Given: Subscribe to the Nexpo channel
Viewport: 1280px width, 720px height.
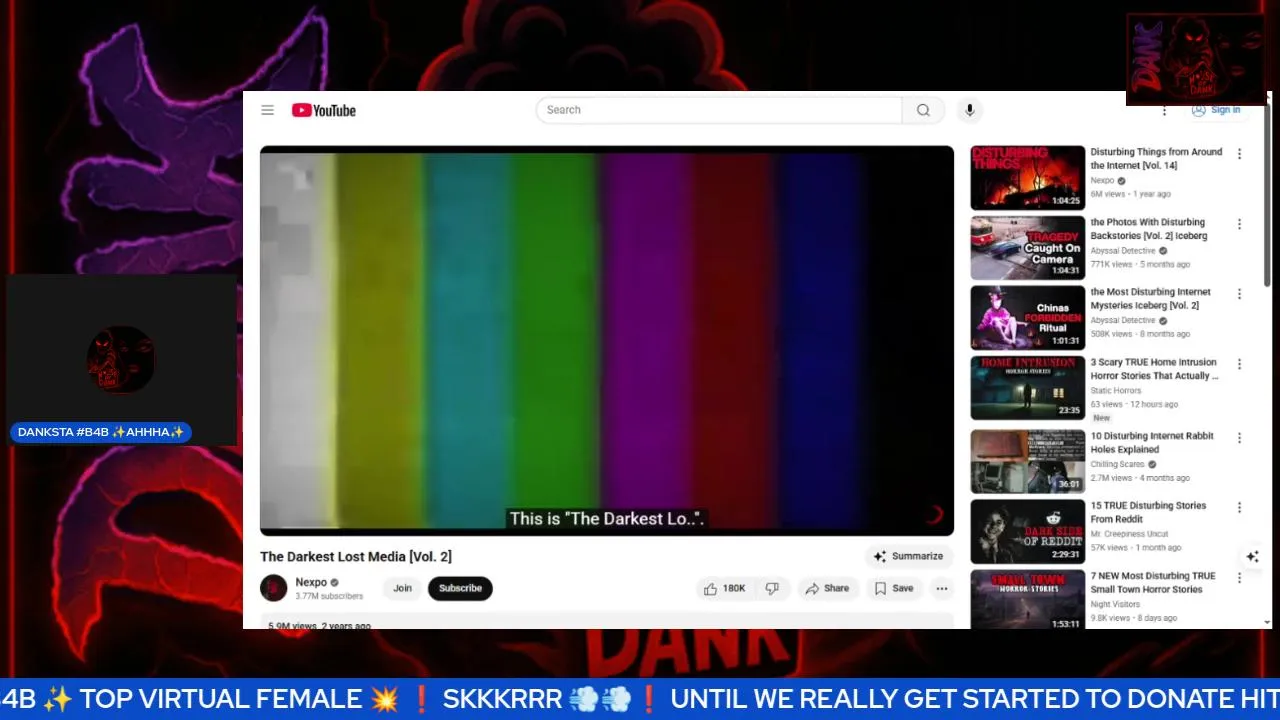Looking at the screenshot, I should click(x=460, y=588).
